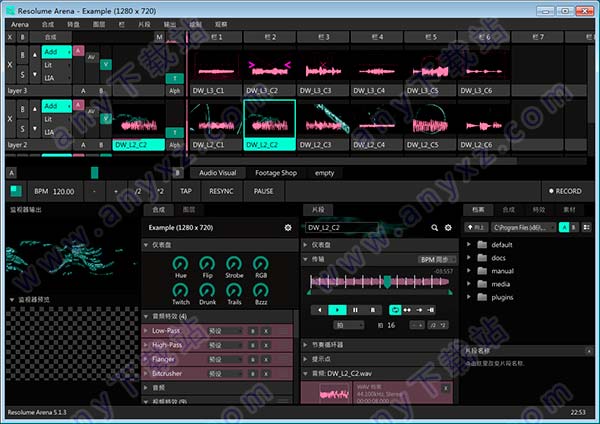Remove the Low-Pass effect with X
600x424 pixels.
[x=266, y=331]
